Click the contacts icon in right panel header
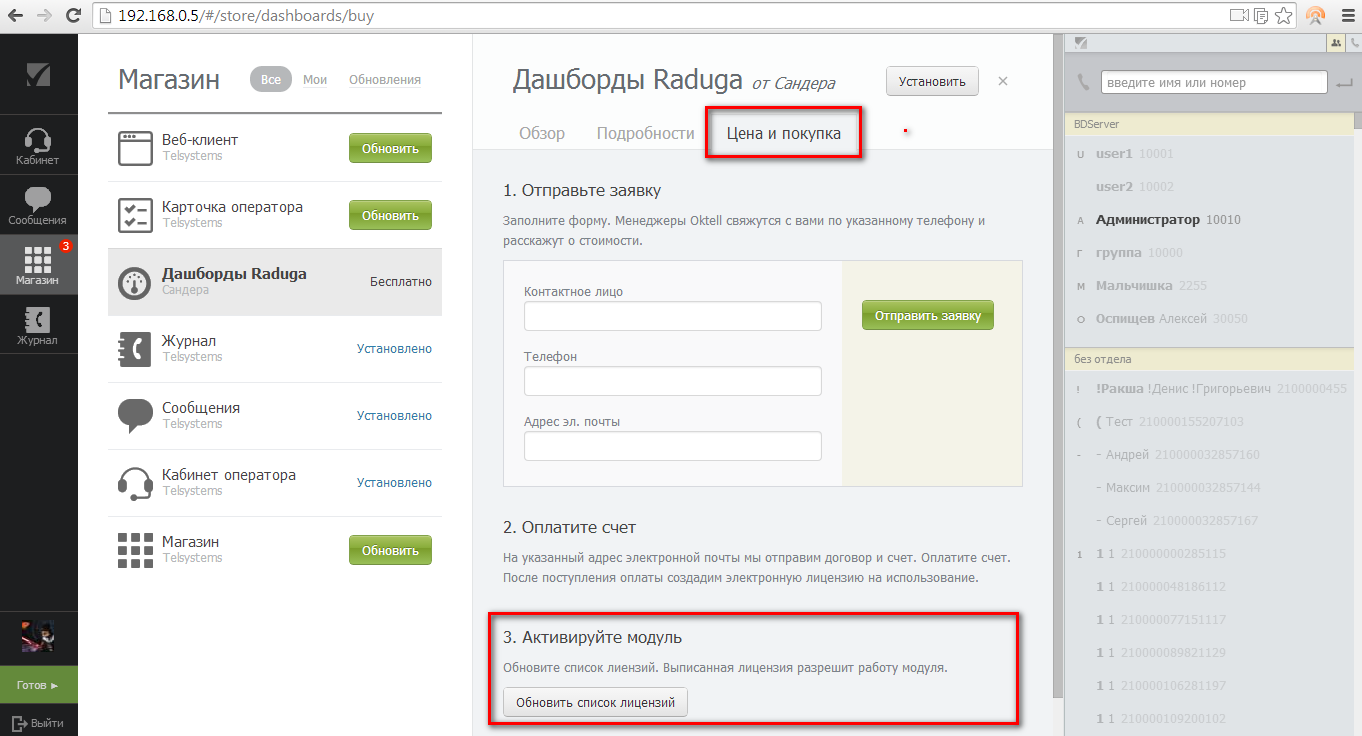1362x736 pixels. click(1335, 43)
